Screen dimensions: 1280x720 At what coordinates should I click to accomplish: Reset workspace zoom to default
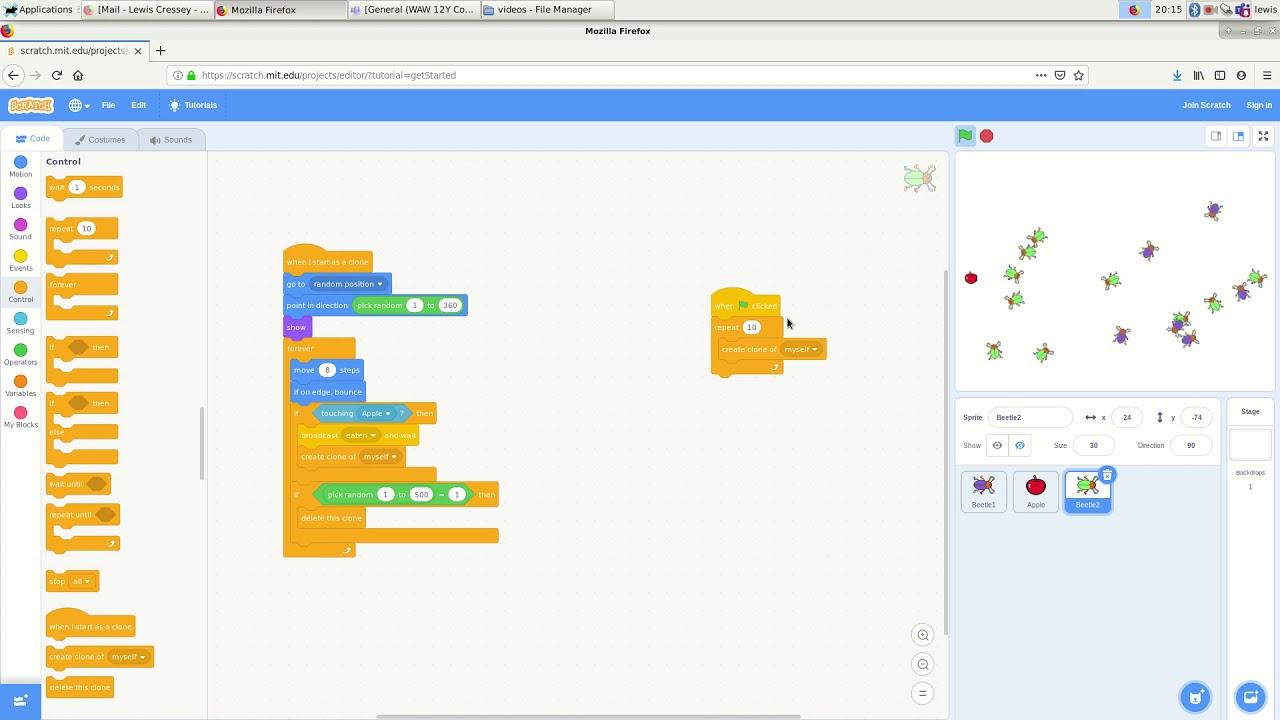point(923,693)
